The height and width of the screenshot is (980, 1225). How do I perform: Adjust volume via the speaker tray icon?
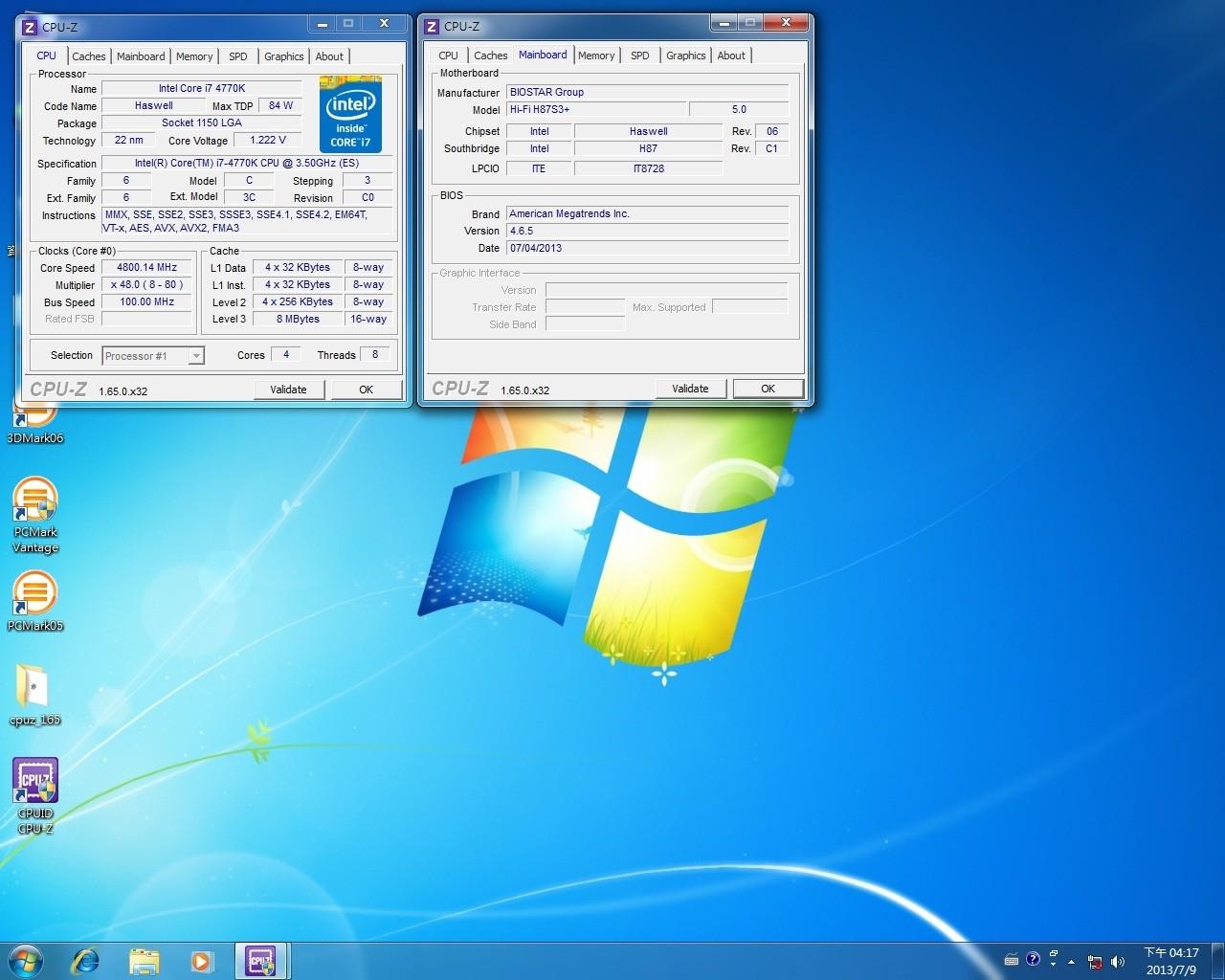(x=1117, y=961)
